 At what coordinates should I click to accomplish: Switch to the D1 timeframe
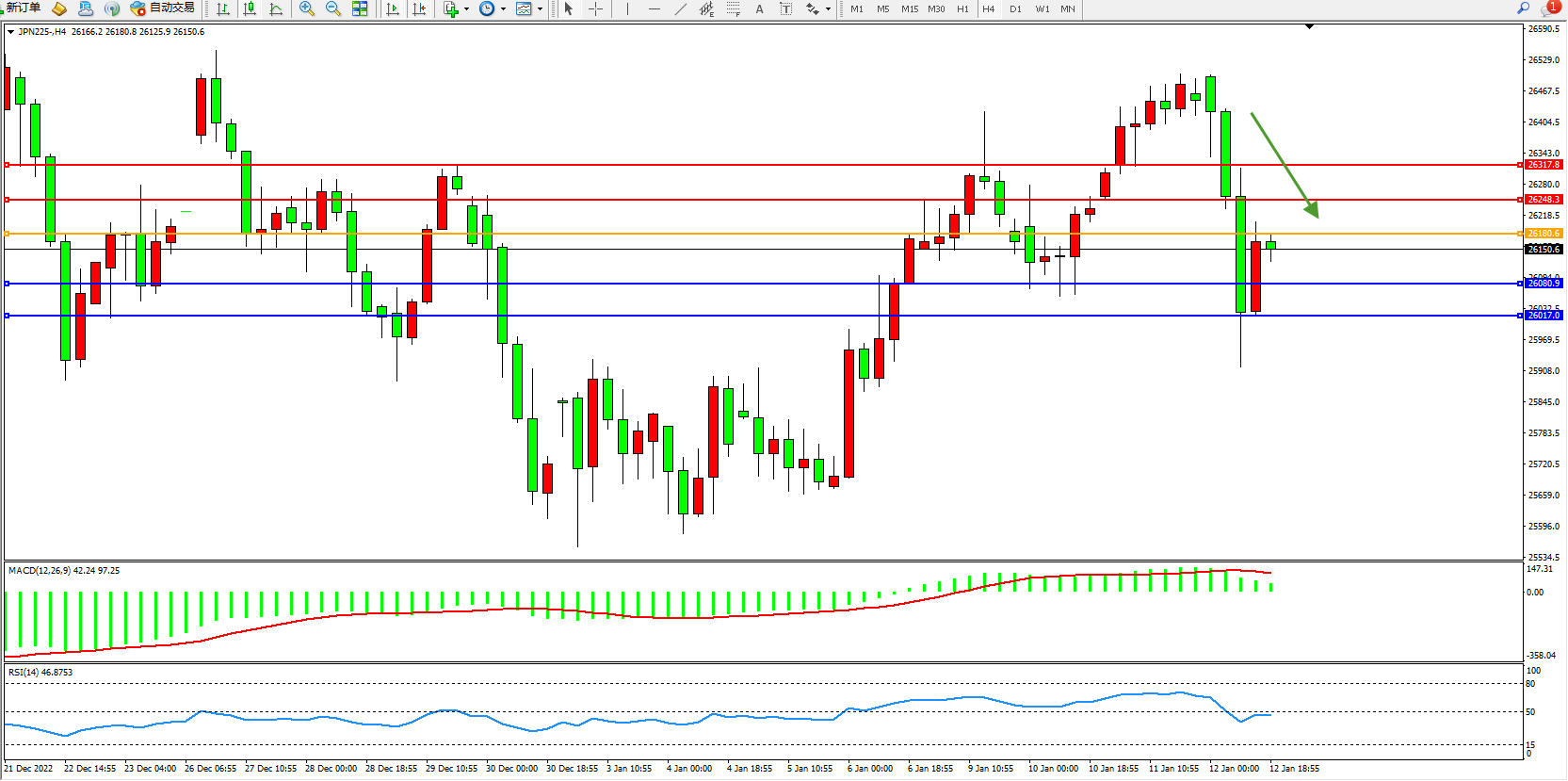coord(1015,9)
